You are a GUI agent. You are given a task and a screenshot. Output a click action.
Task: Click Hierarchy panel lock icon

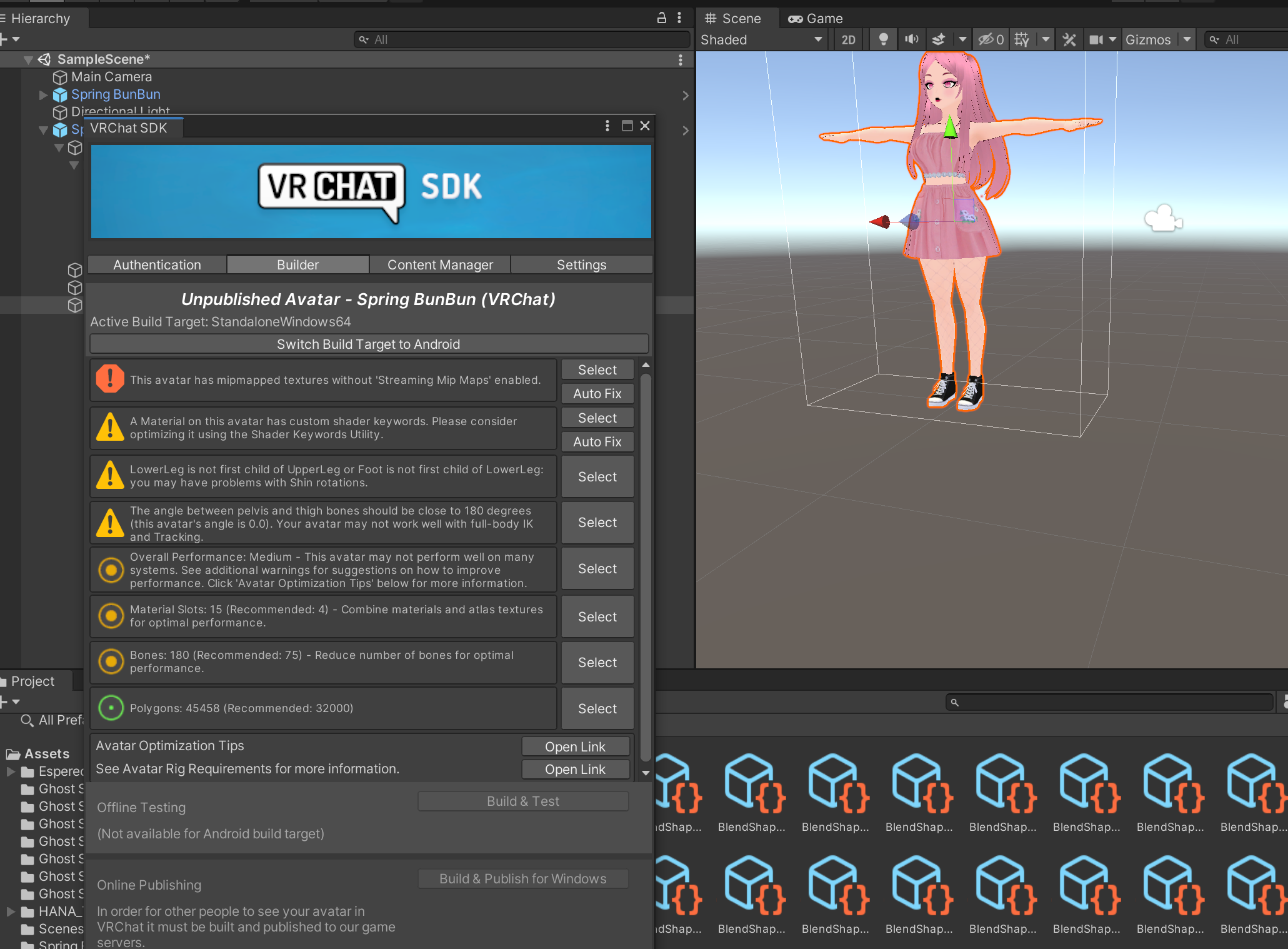[662, 18]
